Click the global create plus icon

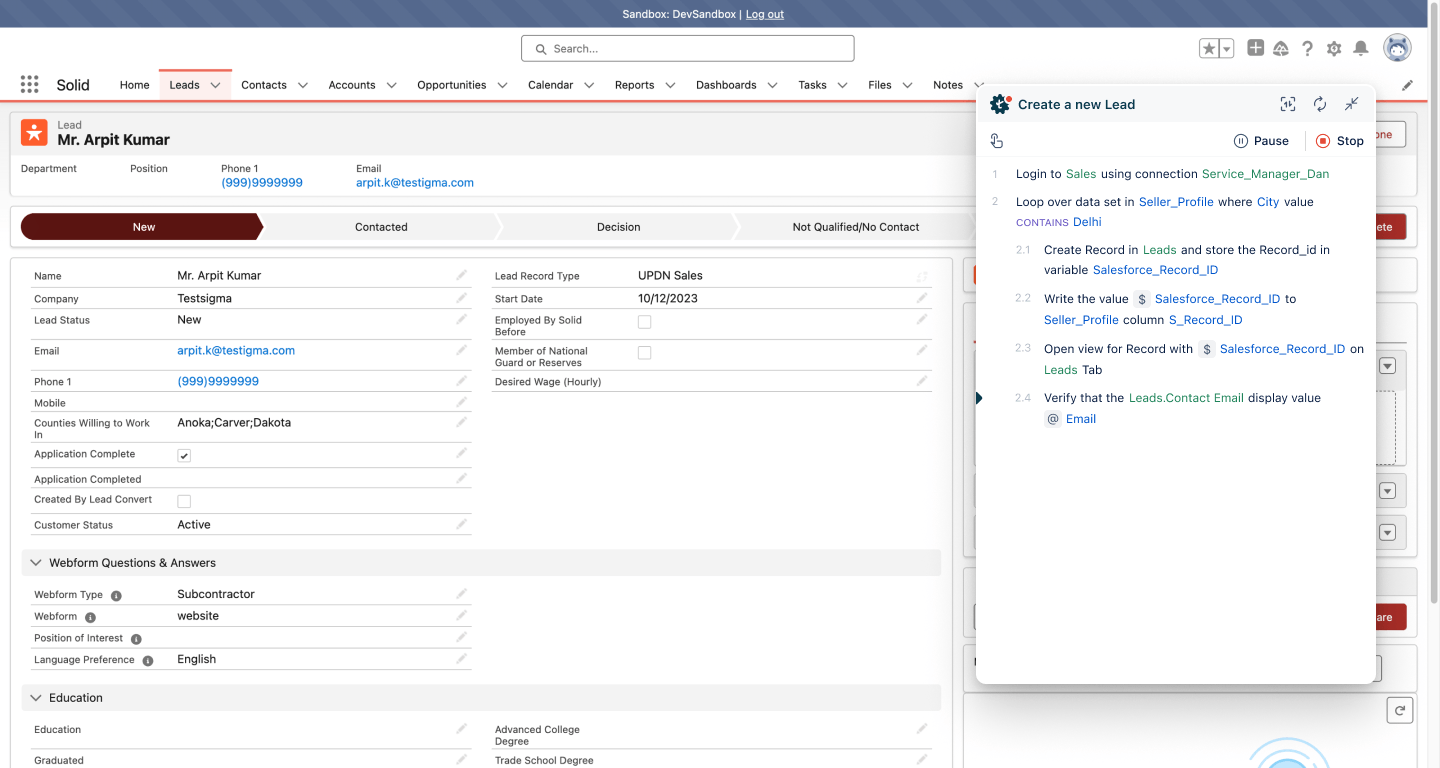click(1255, 48)
